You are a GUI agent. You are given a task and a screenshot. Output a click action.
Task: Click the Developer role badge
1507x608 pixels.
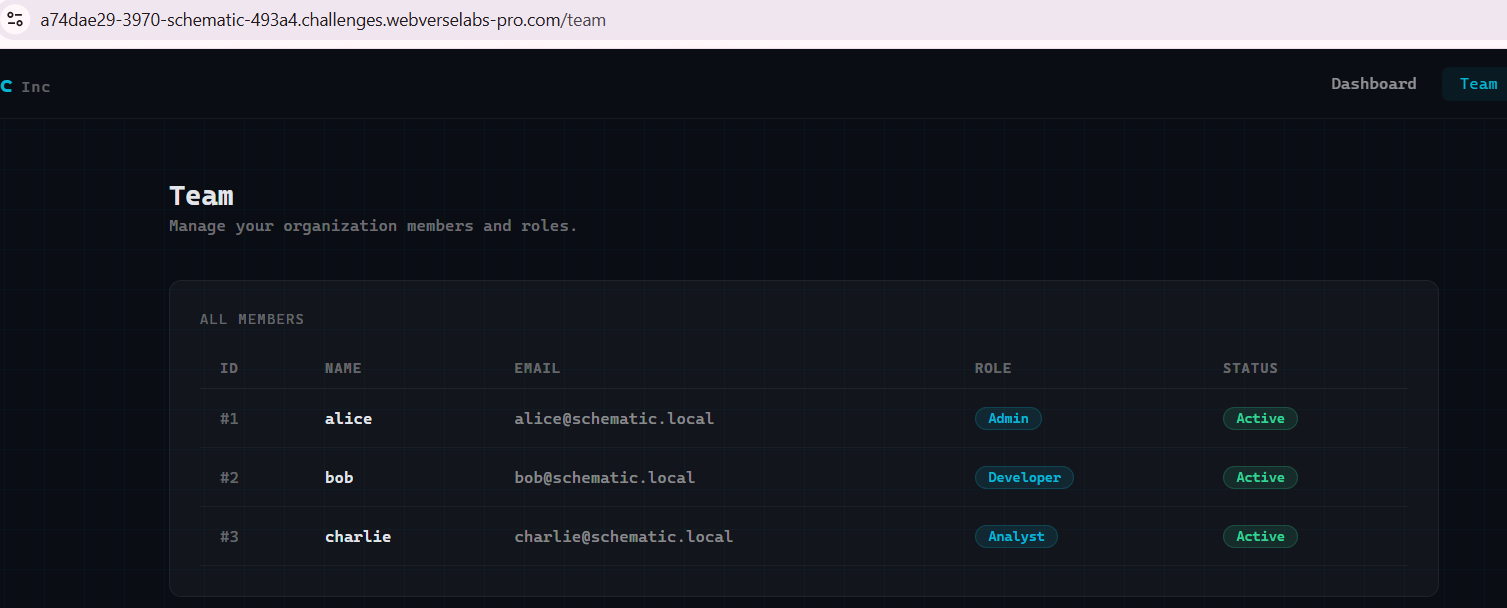1024,478
